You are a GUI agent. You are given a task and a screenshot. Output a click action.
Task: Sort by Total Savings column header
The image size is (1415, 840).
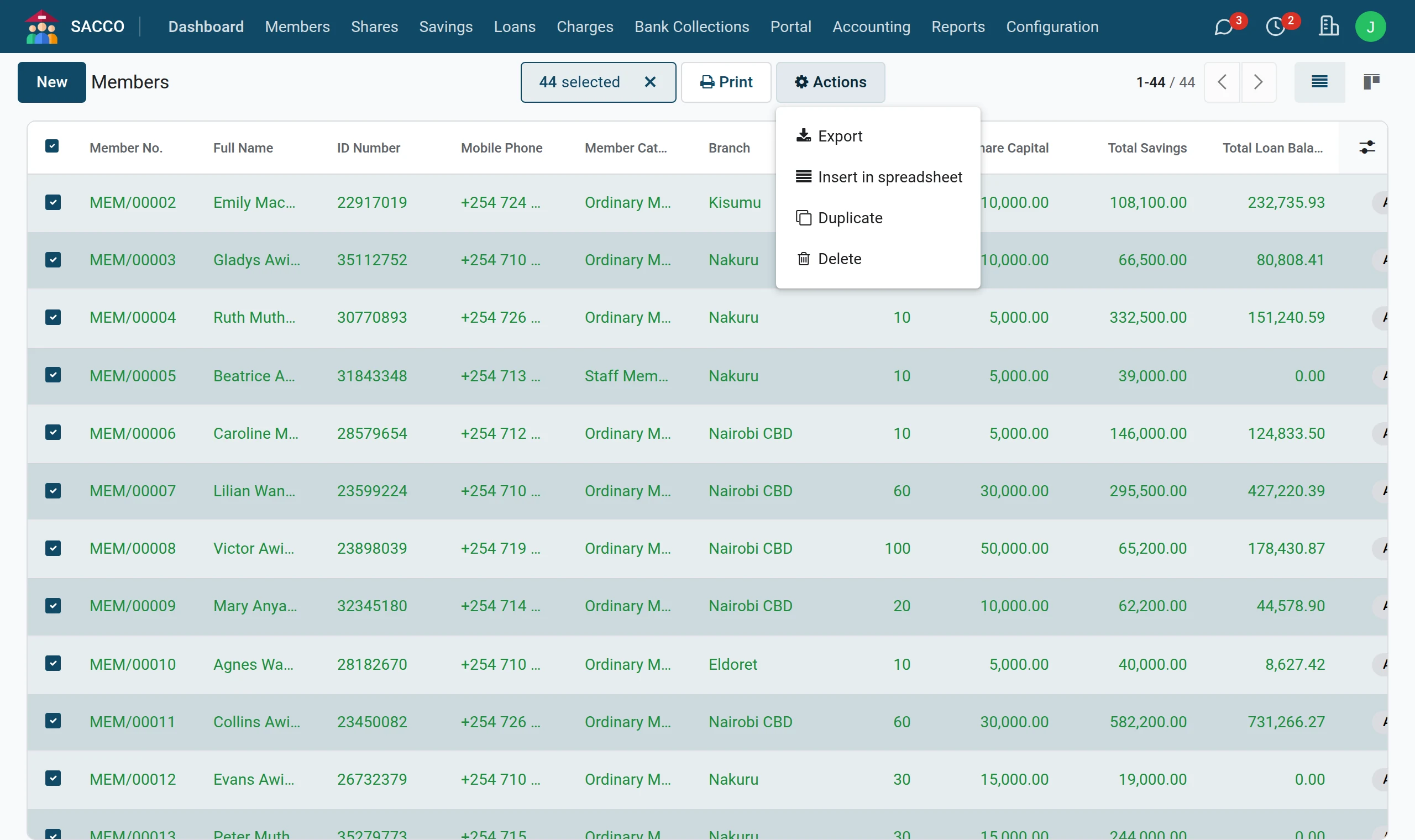click(x=1147, y=148)
